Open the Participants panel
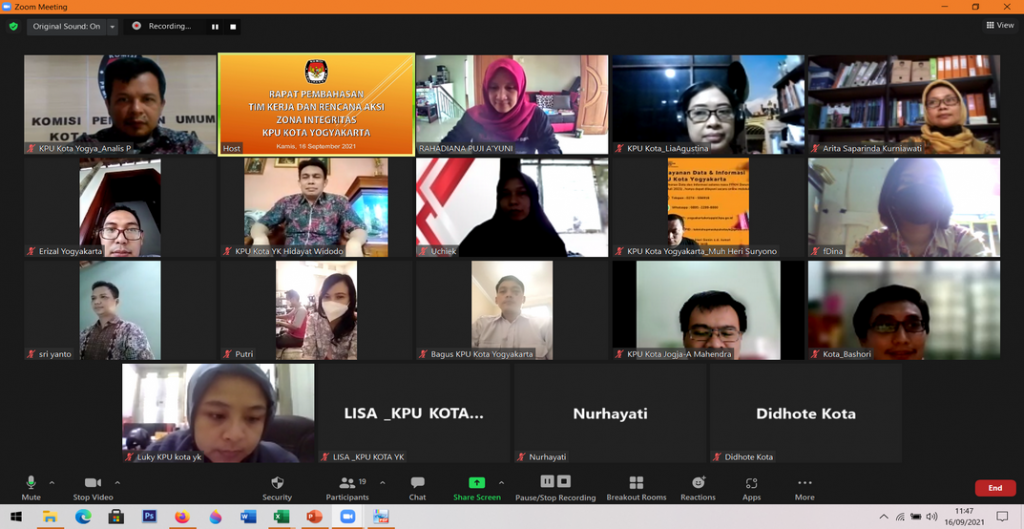This screenshot has height=529, width=1024. 346,484
